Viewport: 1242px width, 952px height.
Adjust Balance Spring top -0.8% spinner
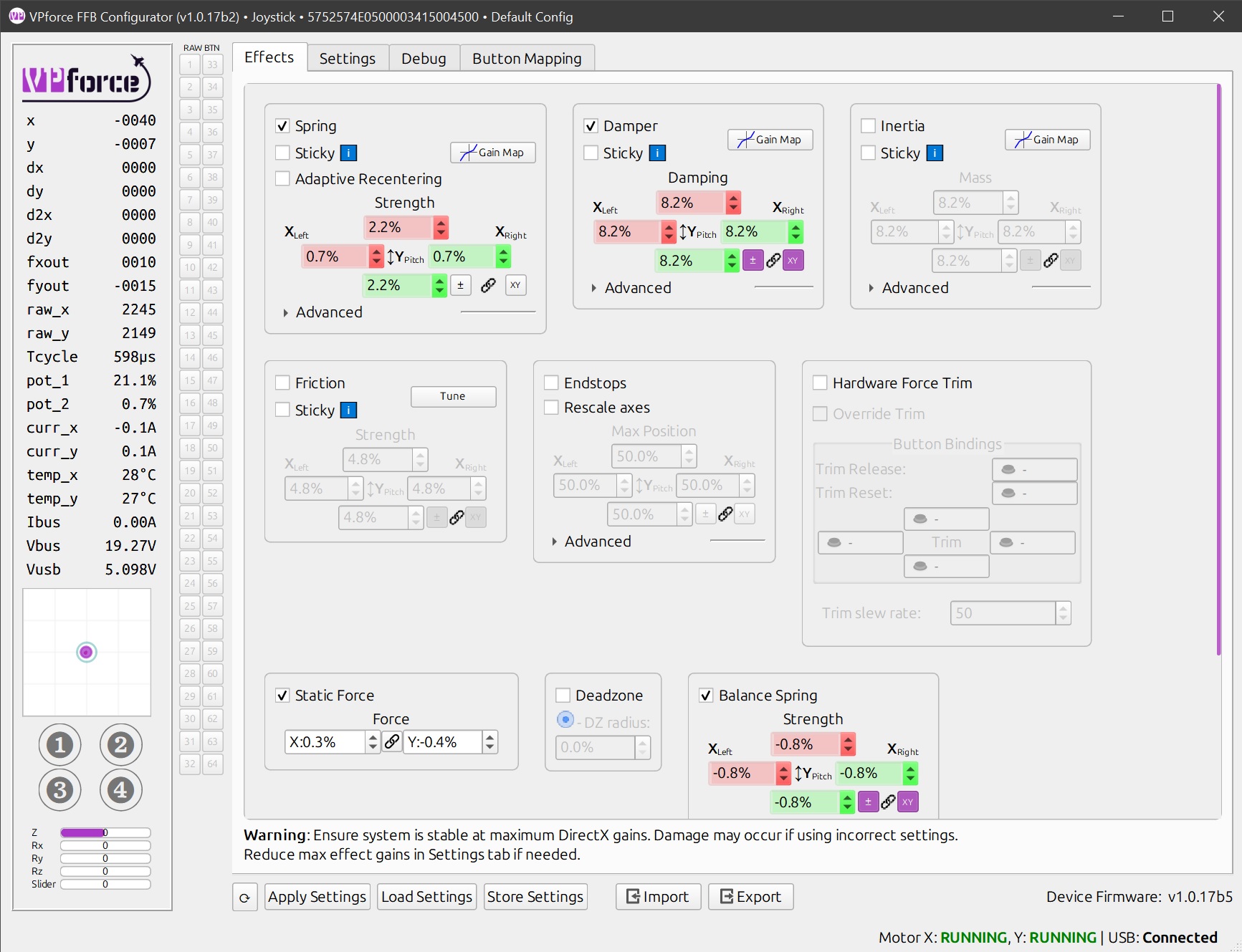[848, 744]
